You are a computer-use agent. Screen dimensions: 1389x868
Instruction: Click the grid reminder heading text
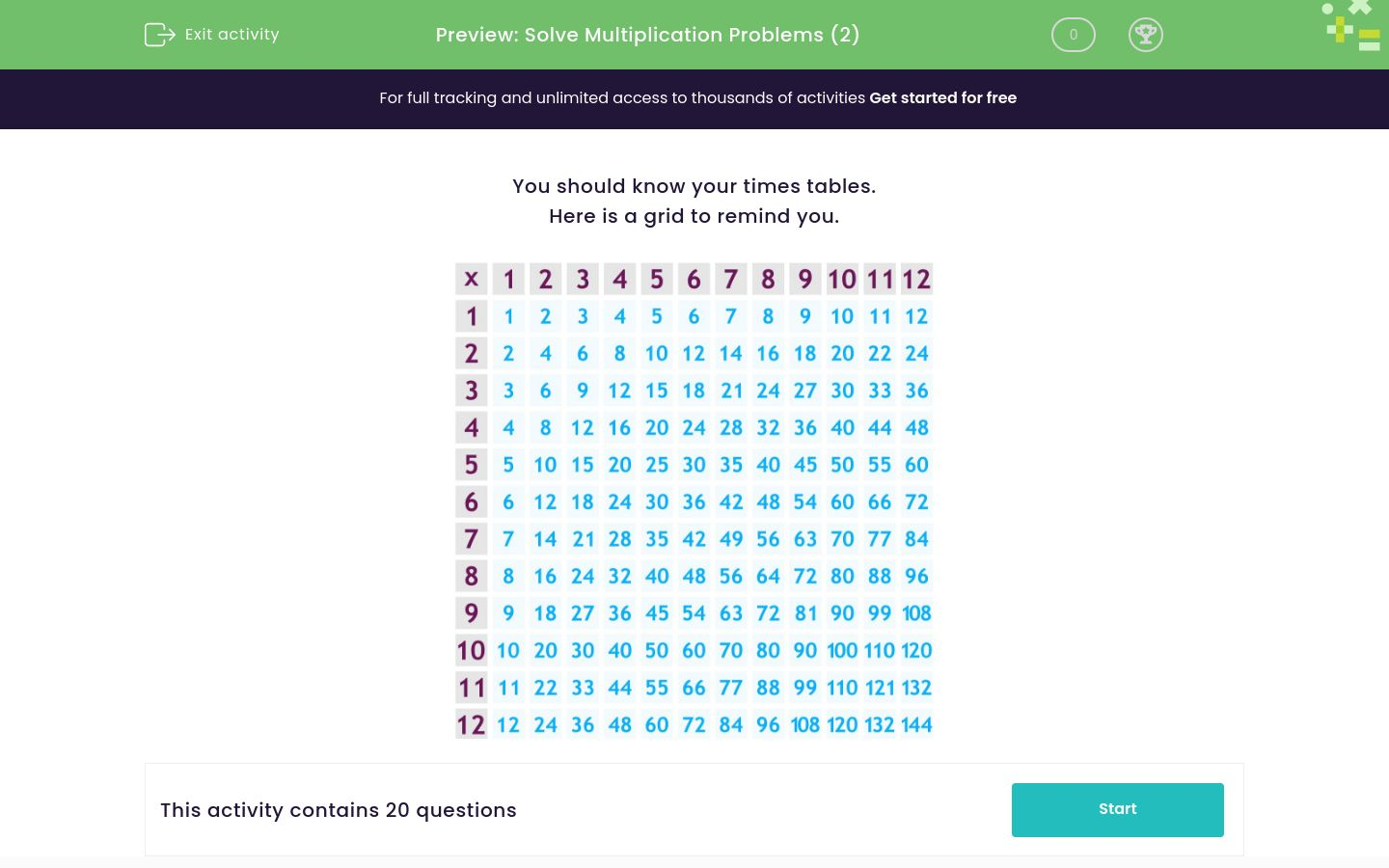[x=694, y=201]
